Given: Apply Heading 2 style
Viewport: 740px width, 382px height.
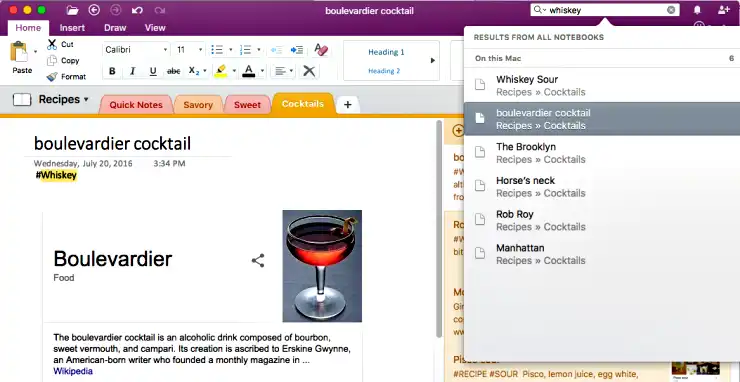Looking at the screenshot, I should click(x=384, y=71).
